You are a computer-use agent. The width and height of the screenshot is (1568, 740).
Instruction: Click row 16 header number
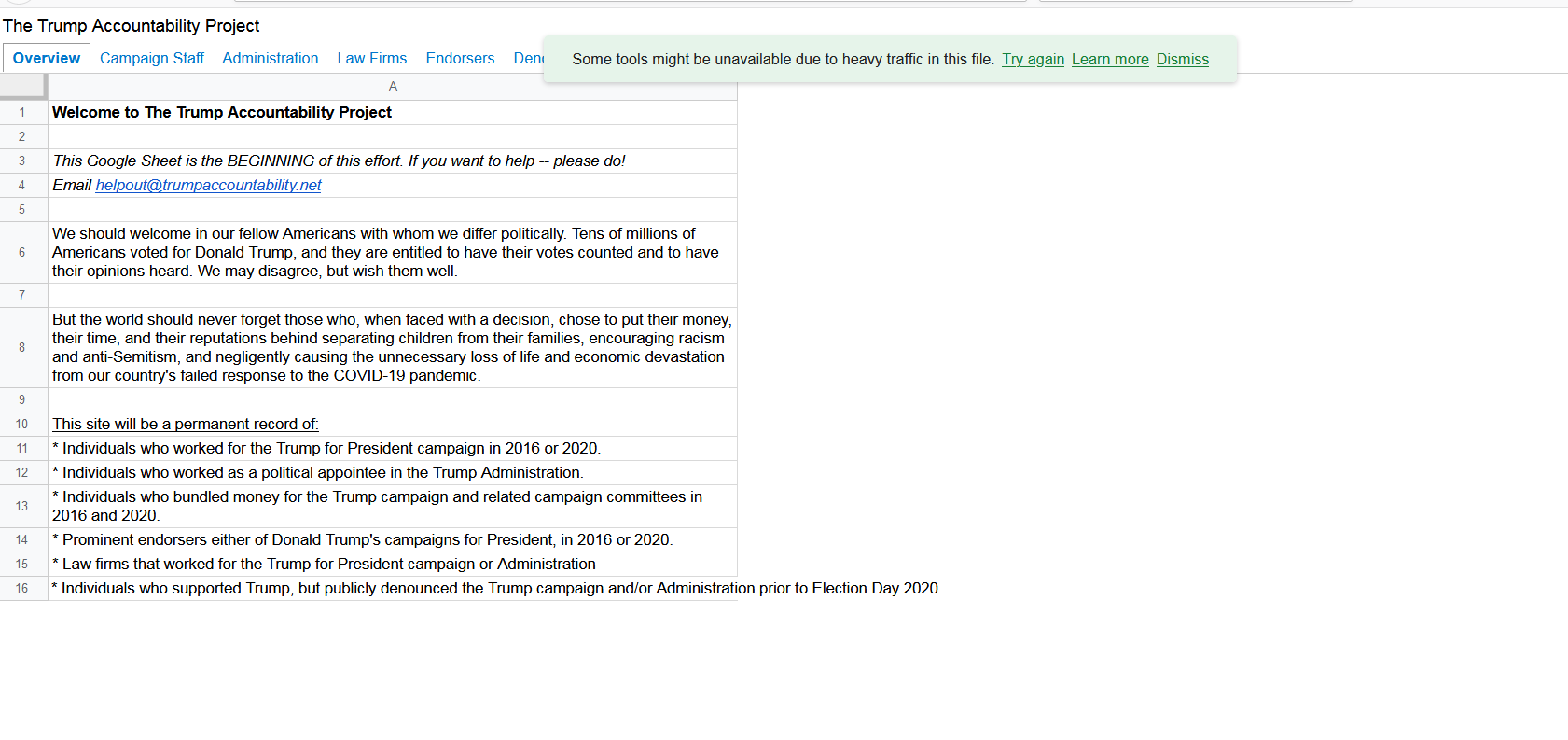pyautogui.click(x=22, y=588)
